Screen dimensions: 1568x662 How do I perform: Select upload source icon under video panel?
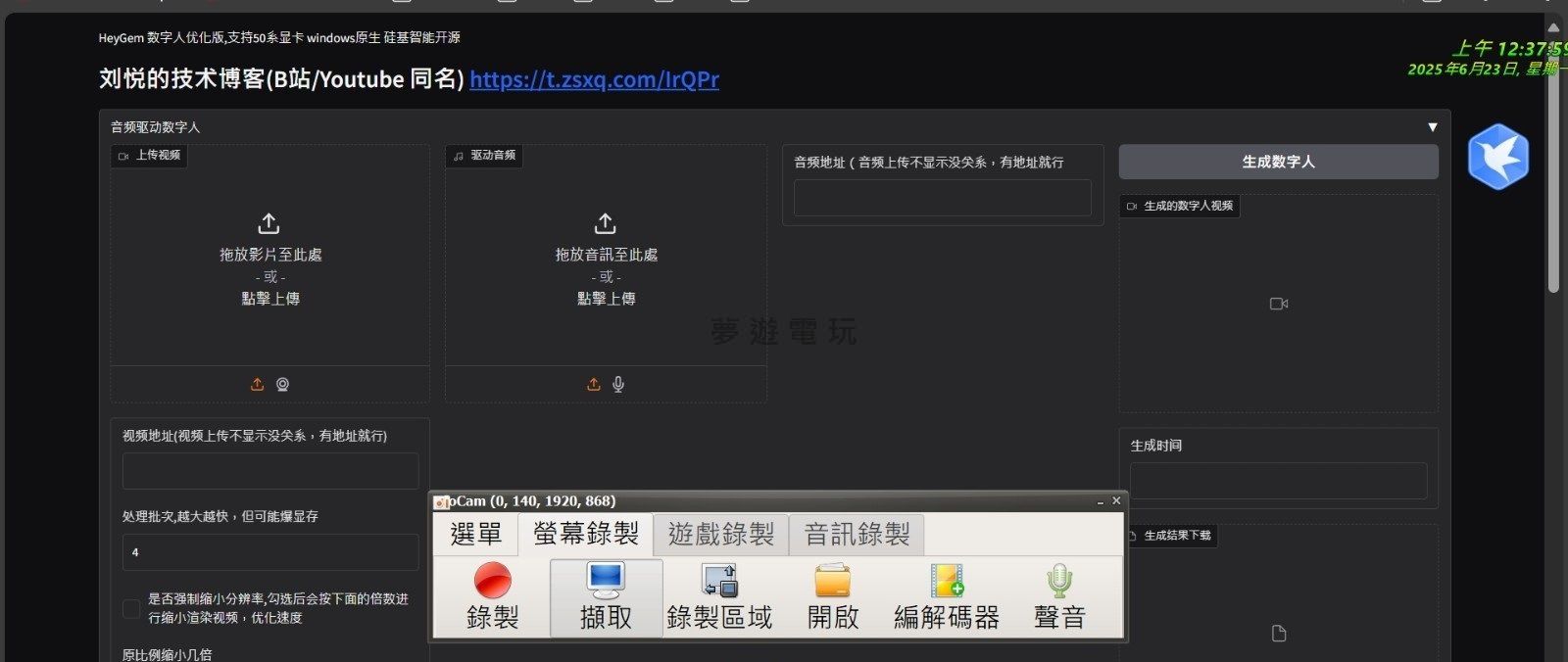(x=257, y=385)
